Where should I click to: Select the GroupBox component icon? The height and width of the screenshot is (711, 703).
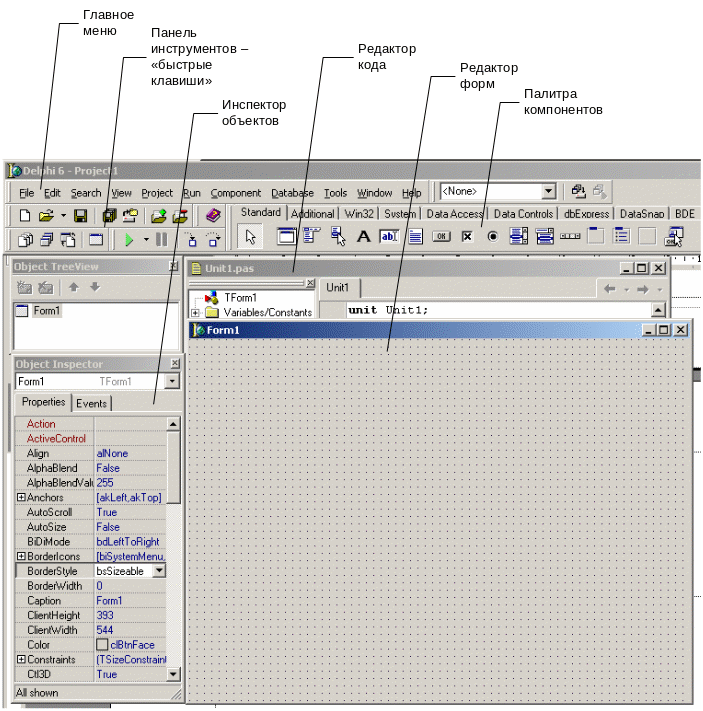(596, 236)
